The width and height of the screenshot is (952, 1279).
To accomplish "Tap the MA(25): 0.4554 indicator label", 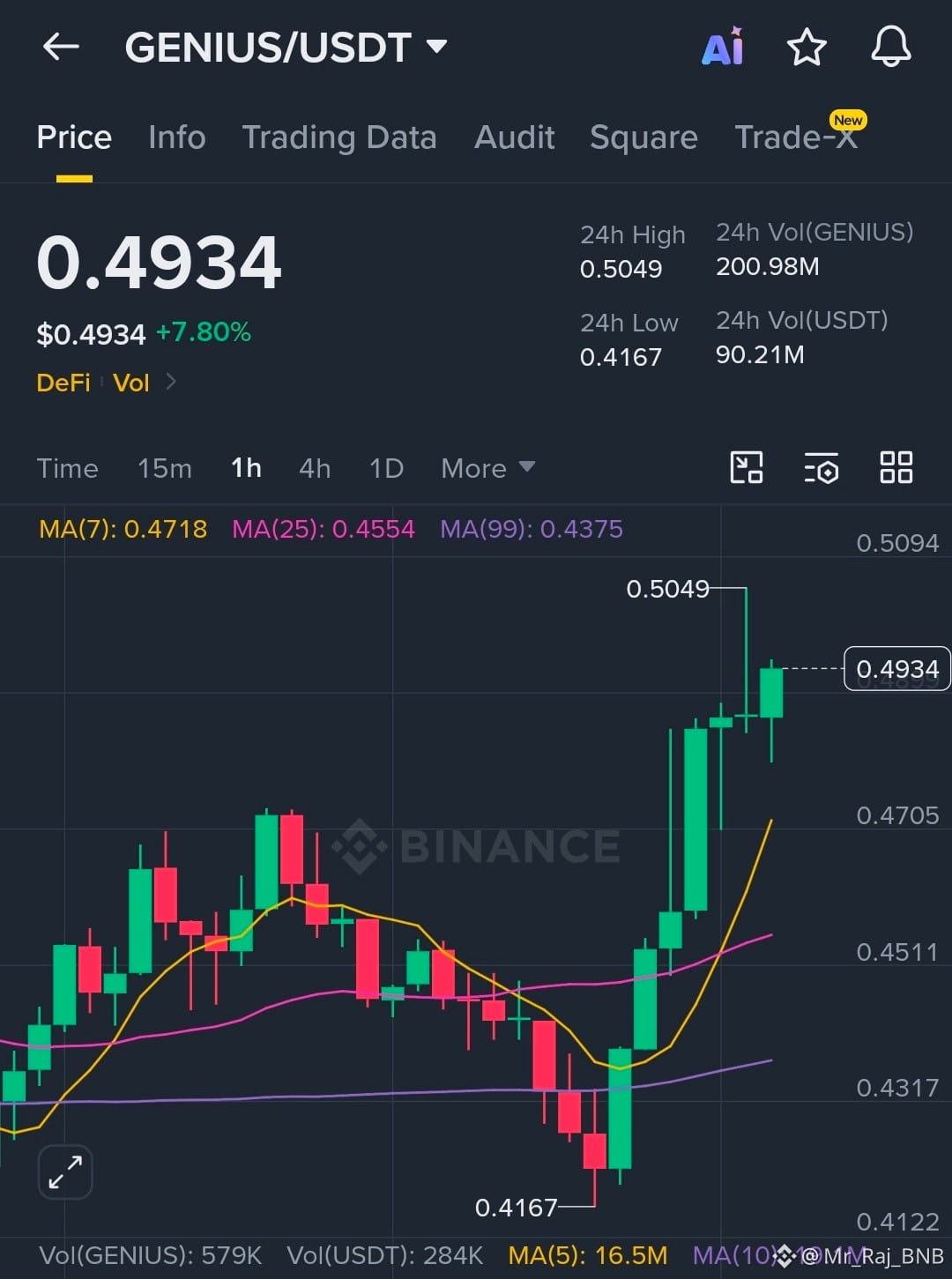I will tap(324, 529).
